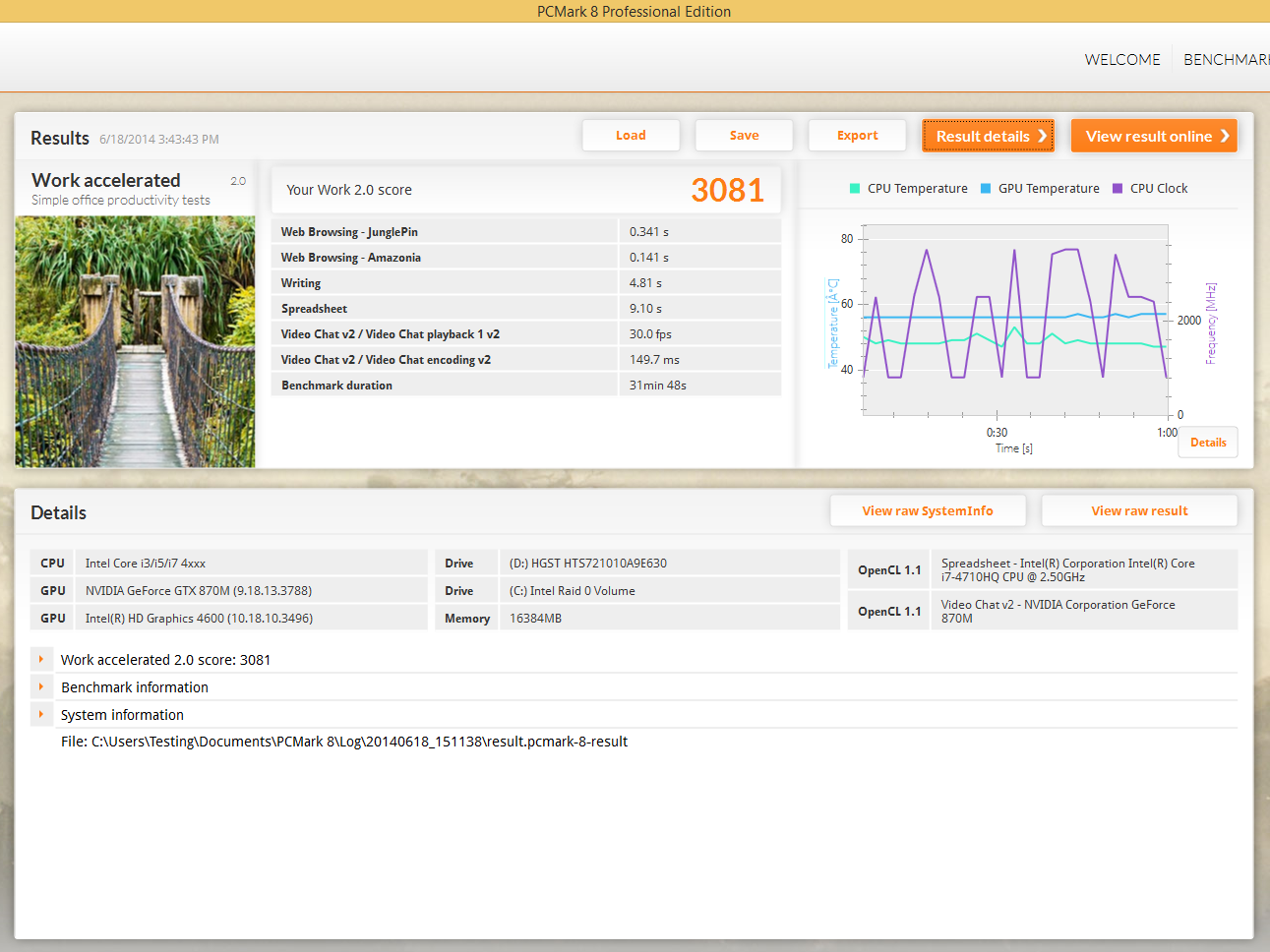Select Video Chat encoding v2 row
Screen dimensions: 1270x952
pos(525,359)
